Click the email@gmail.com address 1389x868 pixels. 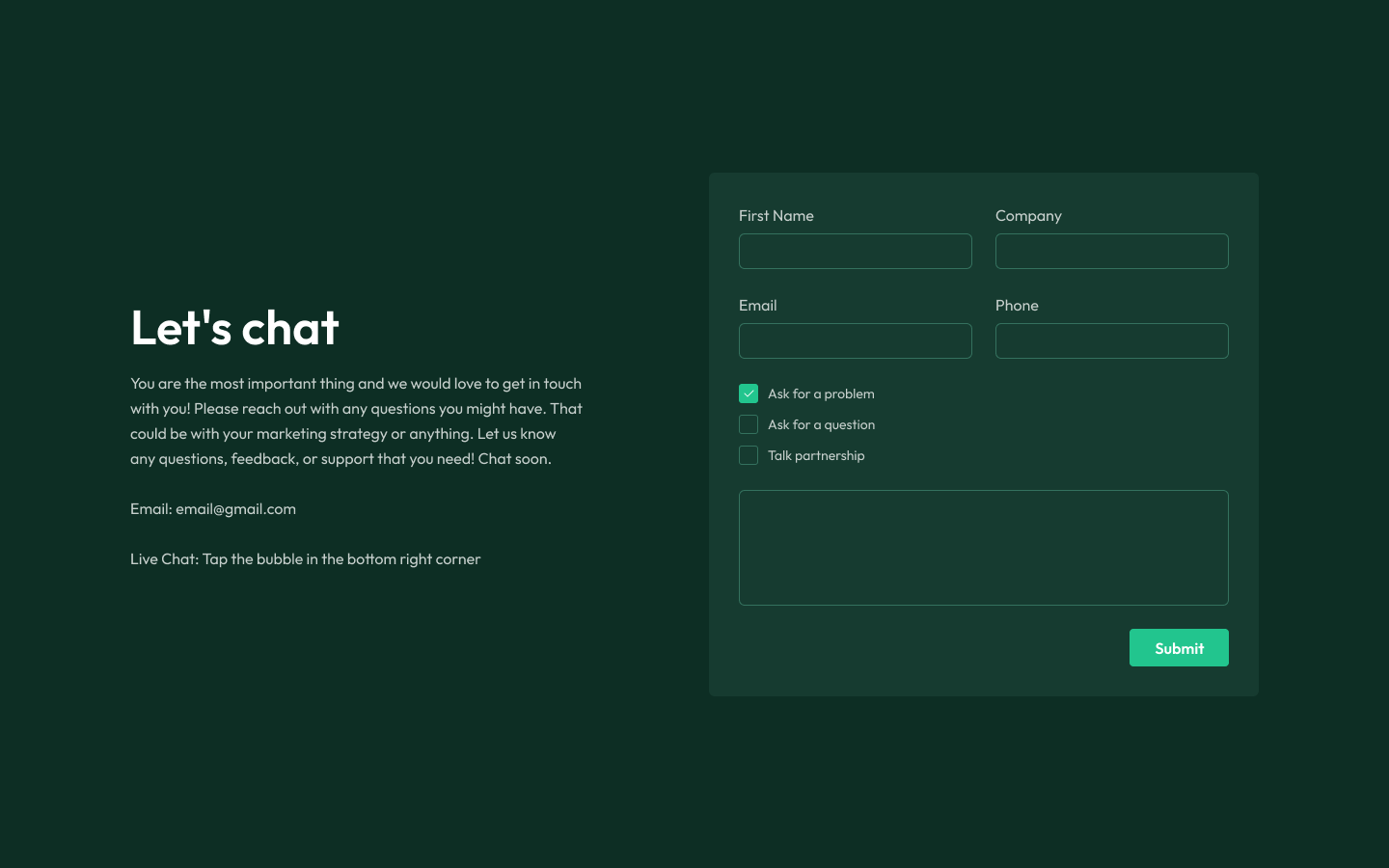(x=235, y=509)
